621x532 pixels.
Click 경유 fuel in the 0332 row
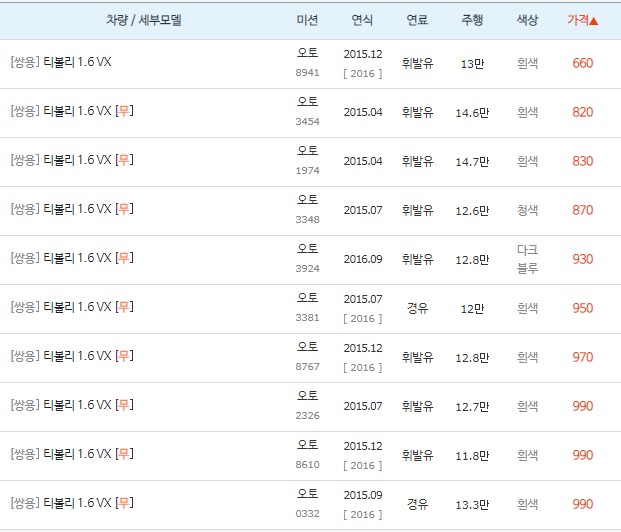[x=417, y=504]
